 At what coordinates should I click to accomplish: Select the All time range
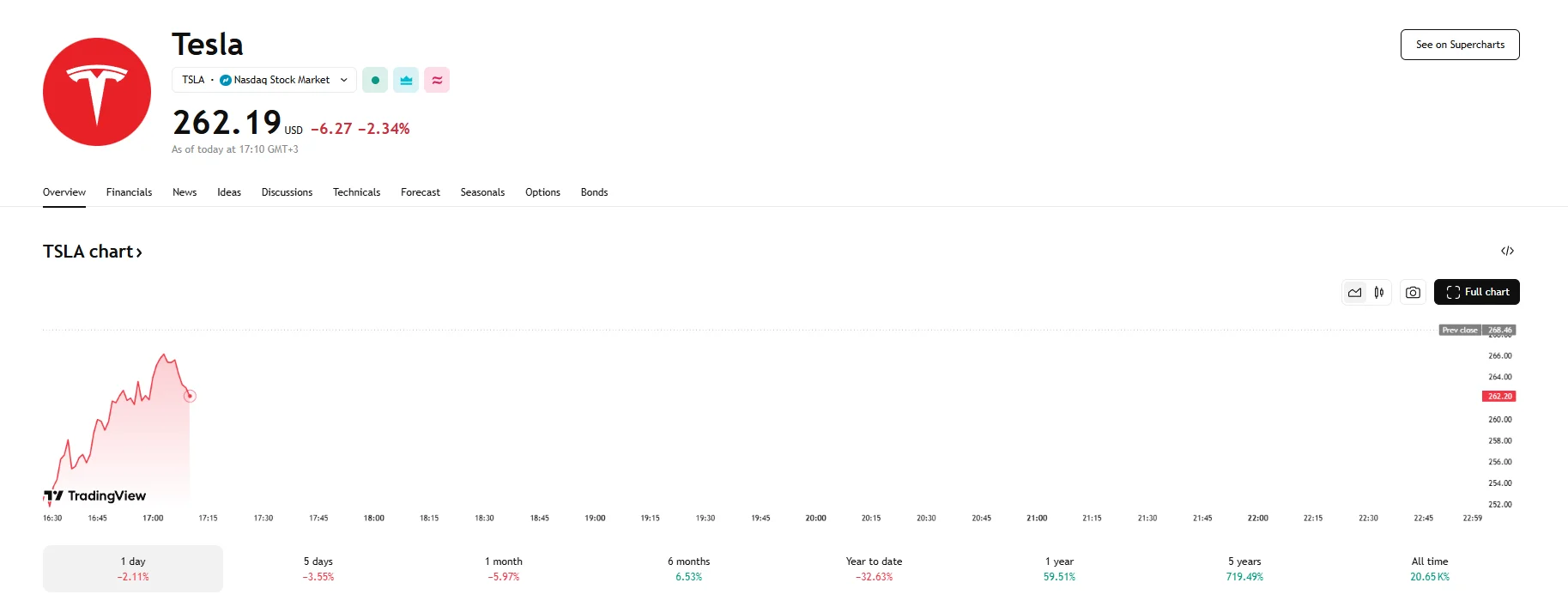[1429, 568]
